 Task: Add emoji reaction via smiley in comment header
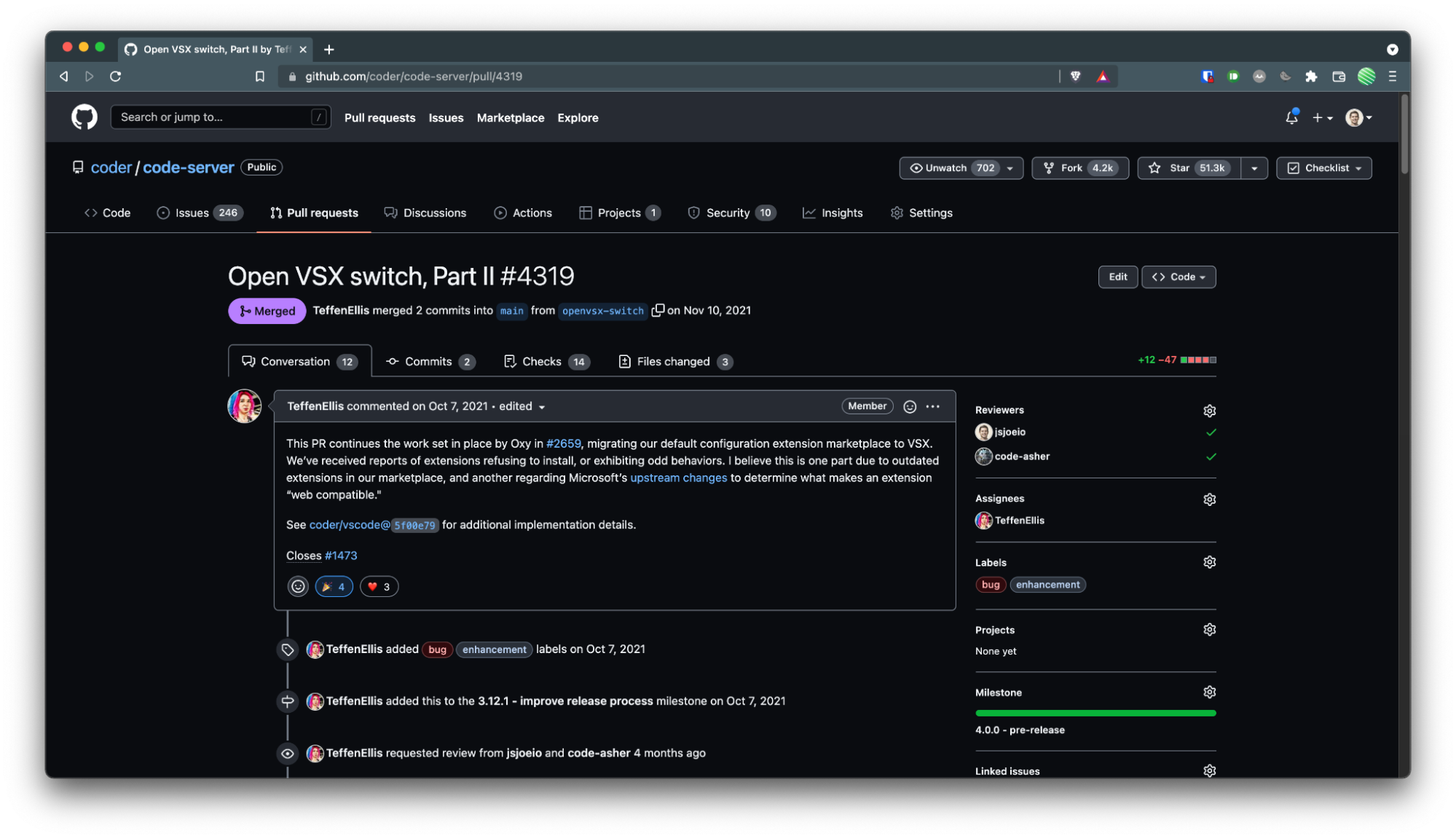[910, 406]
